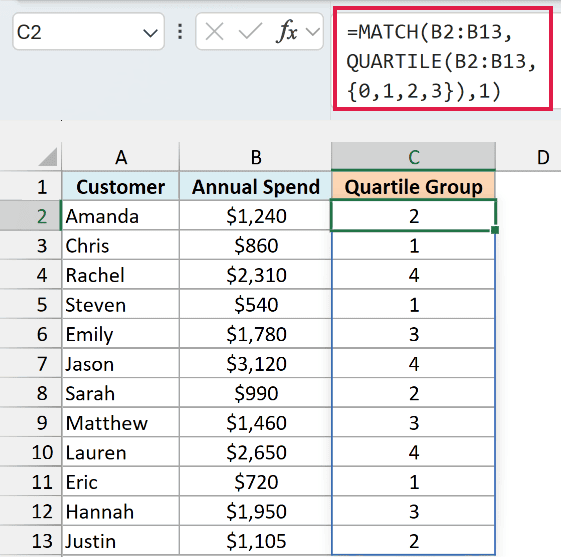Select column A header
Viewport: 561px width, 557px height.
(x=121, y=157)
